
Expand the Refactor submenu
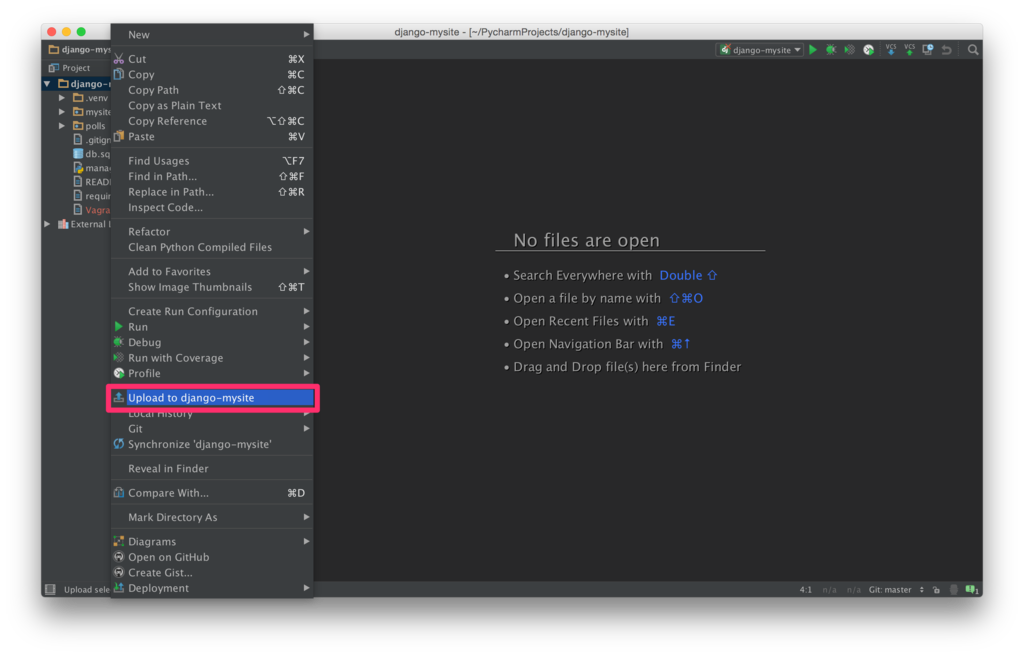click(212, 231)
